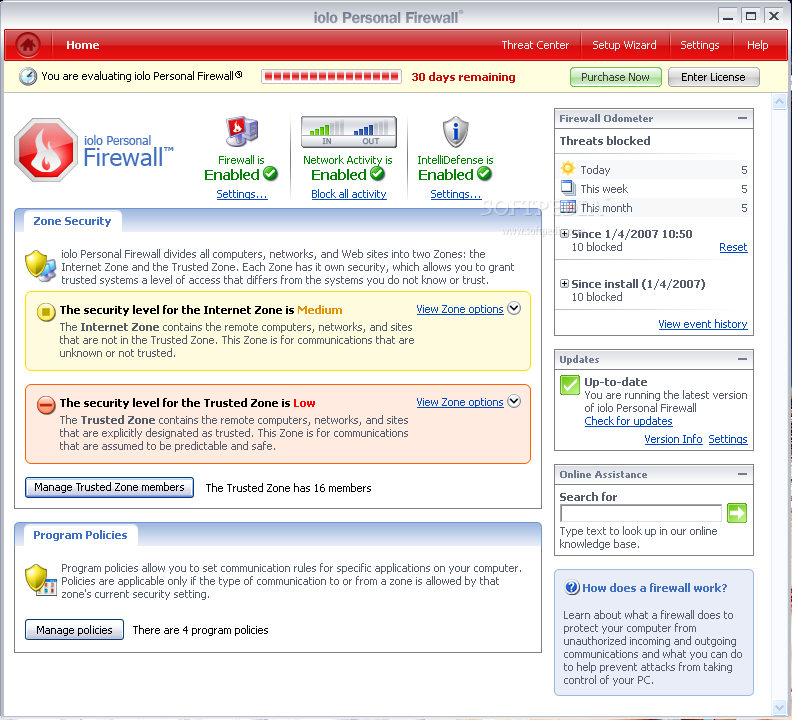Click Check for updates link
792x720 pixels.
628,421
